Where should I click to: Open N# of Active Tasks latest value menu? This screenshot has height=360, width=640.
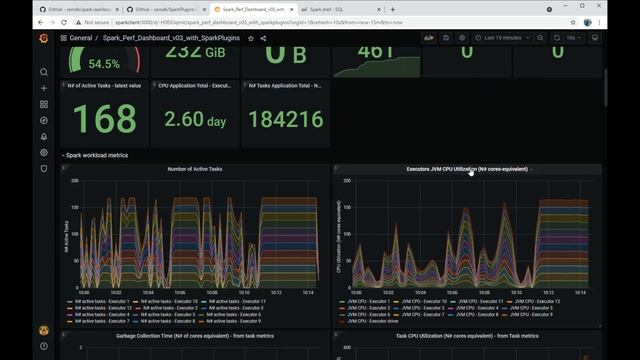click(104, 86)
